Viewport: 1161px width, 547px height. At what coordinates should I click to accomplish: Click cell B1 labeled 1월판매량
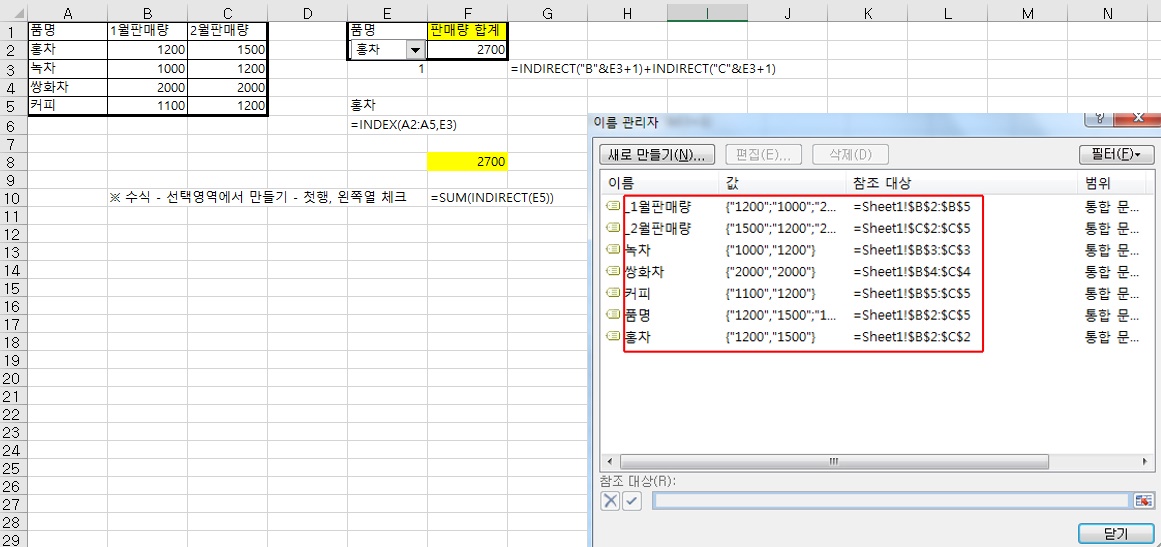pyautogui.click(x=147, y=32)
